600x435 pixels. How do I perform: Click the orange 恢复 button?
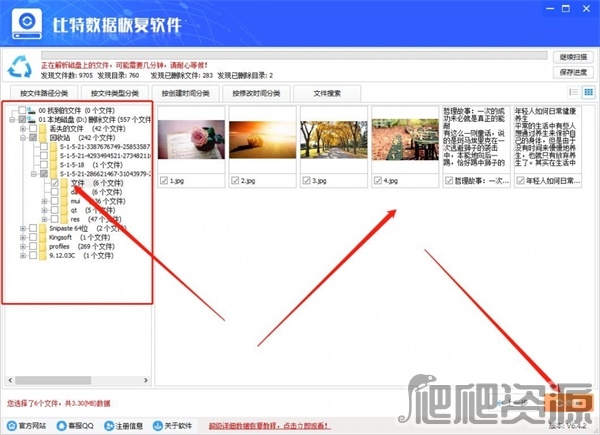coord(569,403)
